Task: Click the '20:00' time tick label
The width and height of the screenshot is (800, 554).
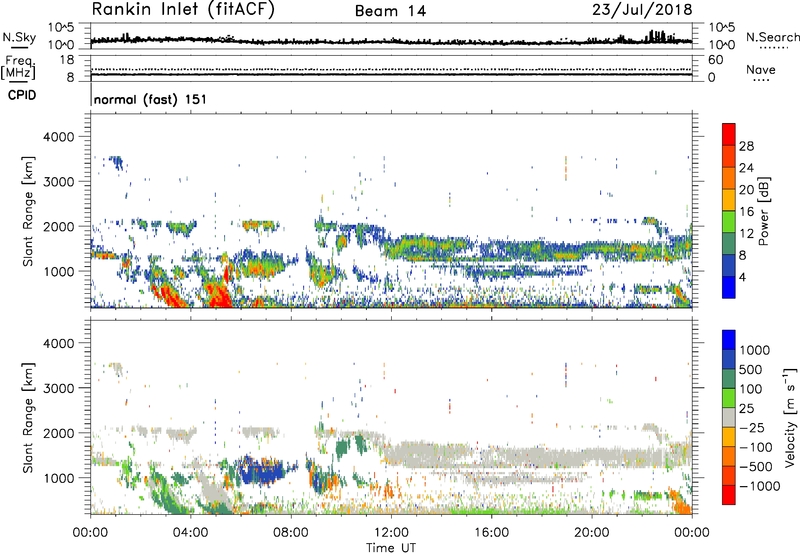Action: 592,533
